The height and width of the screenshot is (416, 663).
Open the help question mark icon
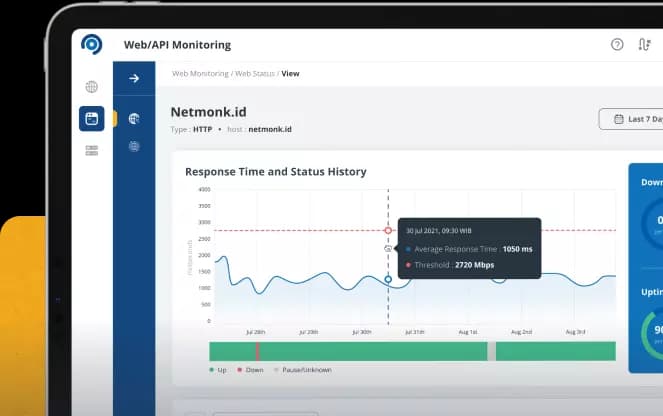pyautogui.click(x=617, y=45)
